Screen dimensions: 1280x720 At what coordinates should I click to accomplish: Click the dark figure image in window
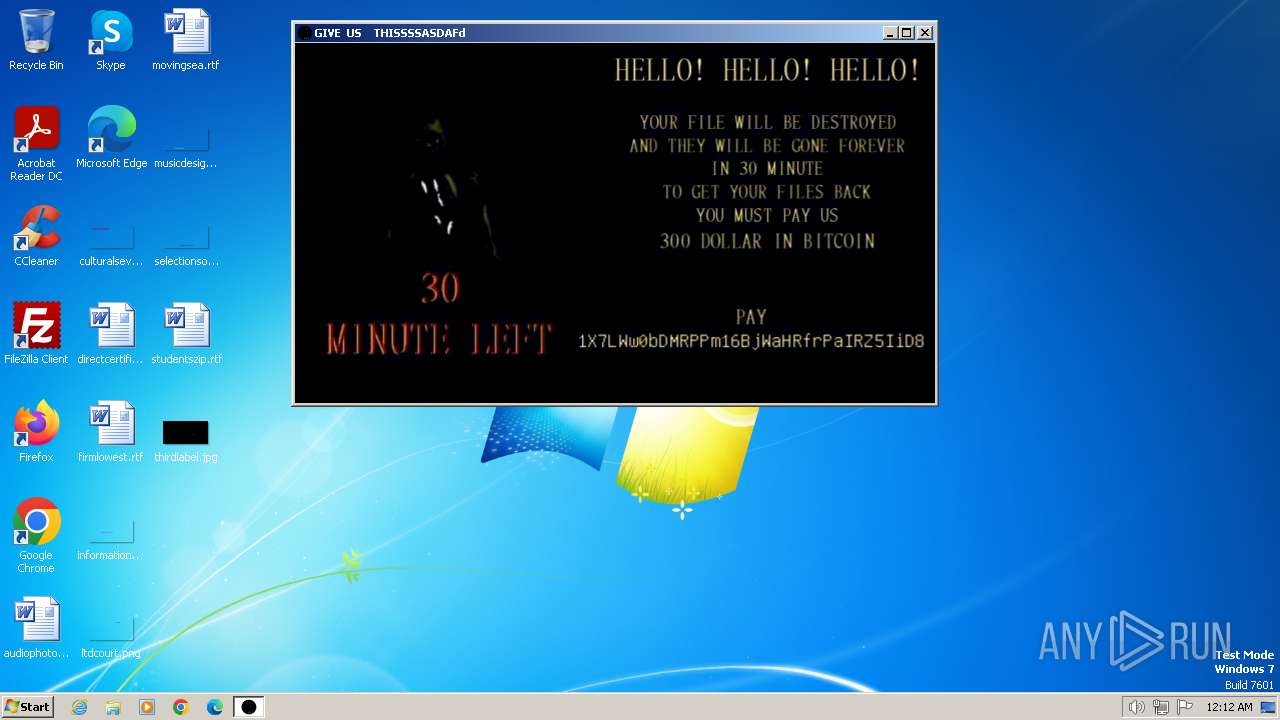446,190
